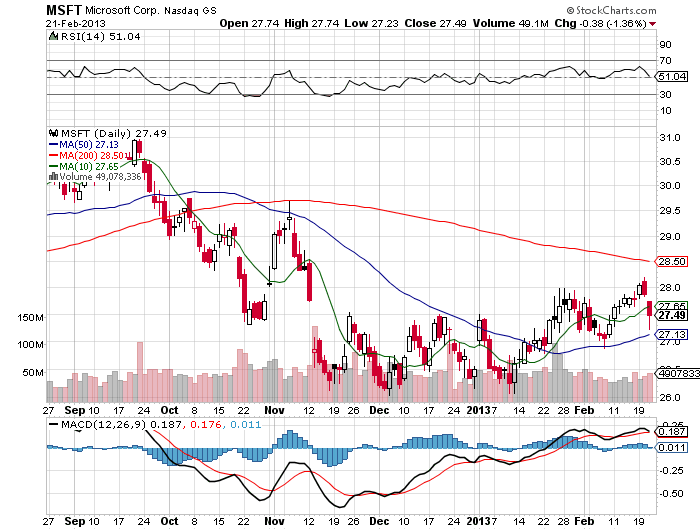700x530 pixels.
Task: Click the Close 27.49 header value
Action: 435,23
